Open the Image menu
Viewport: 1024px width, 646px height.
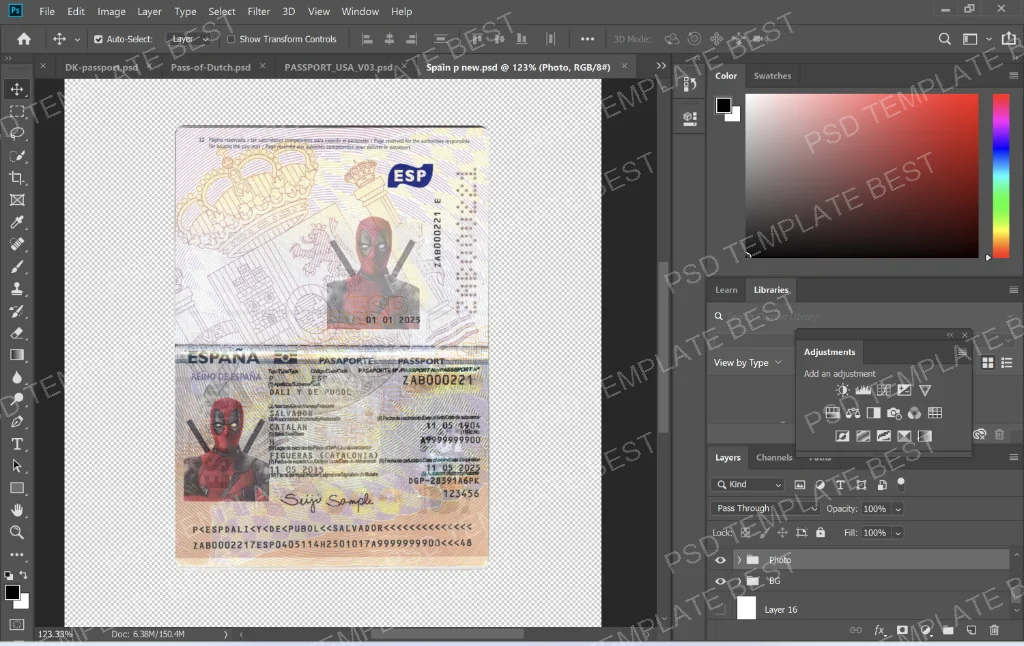click(111, 11)
